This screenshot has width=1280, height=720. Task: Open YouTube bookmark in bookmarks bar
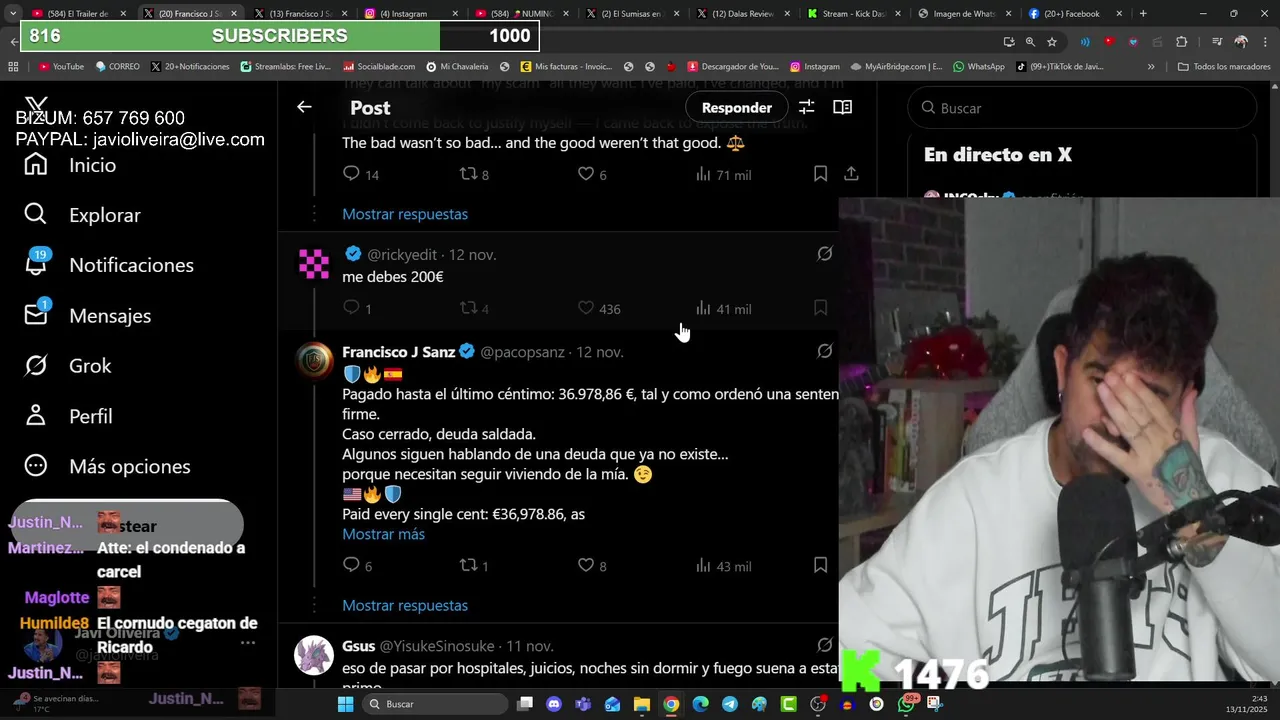[61, 66]
